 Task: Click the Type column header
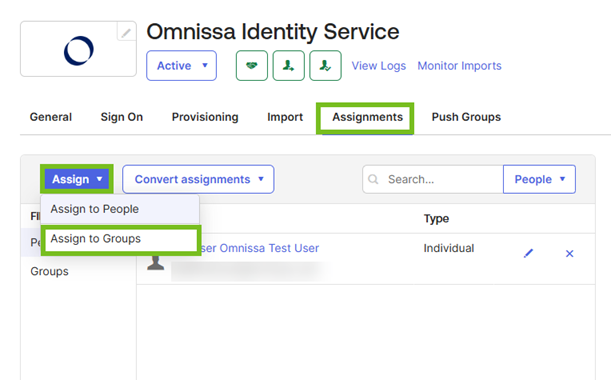point(436,219)
